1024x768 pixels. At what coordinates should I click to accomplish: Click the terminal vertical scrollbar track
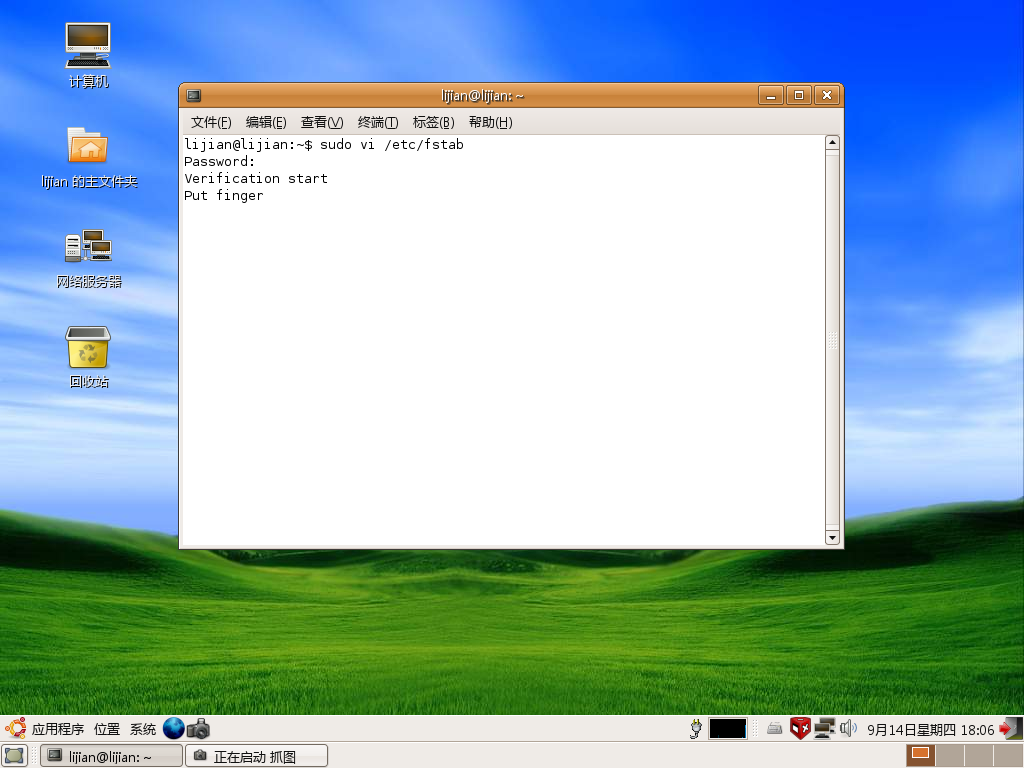(832, 340)
